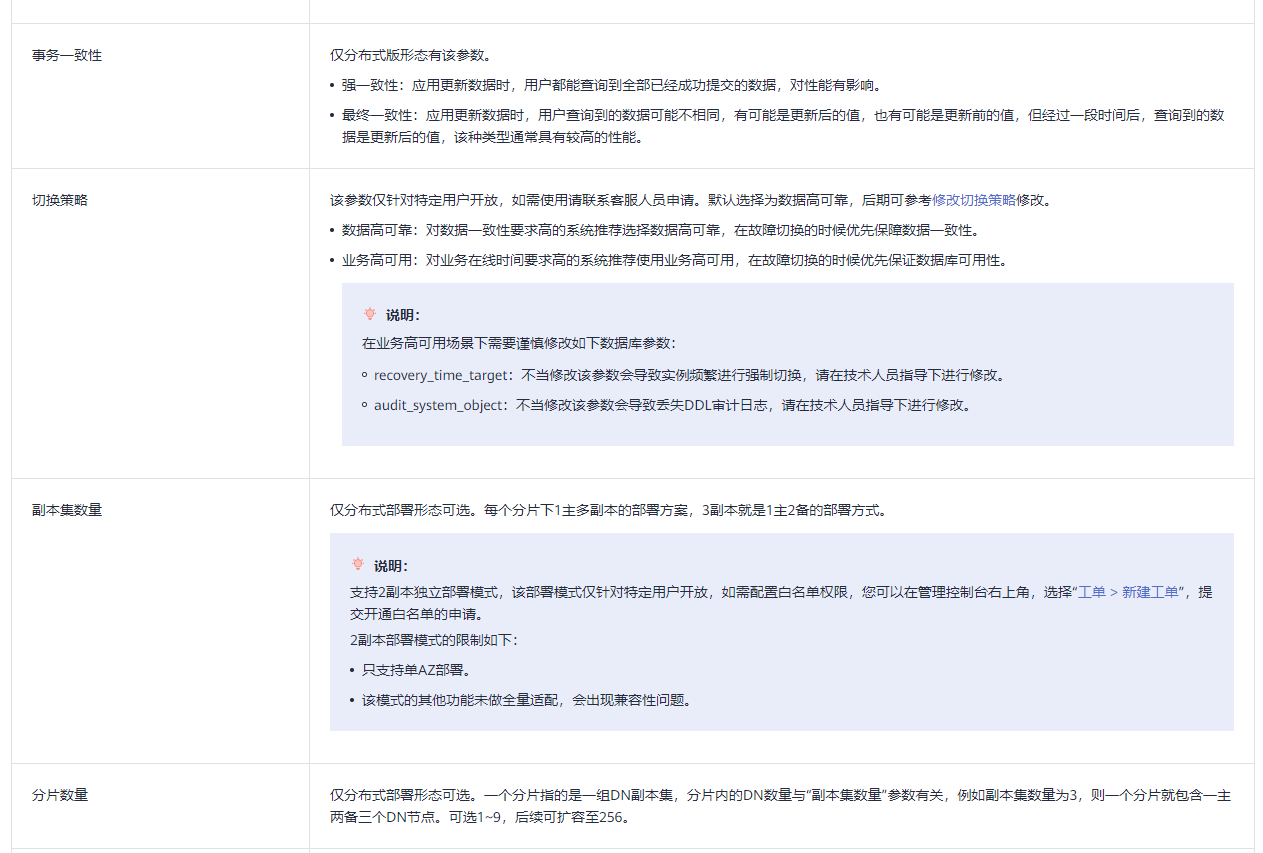Select the 分片数量 parameter name cell
The image size is (1263, 853).
160,806
